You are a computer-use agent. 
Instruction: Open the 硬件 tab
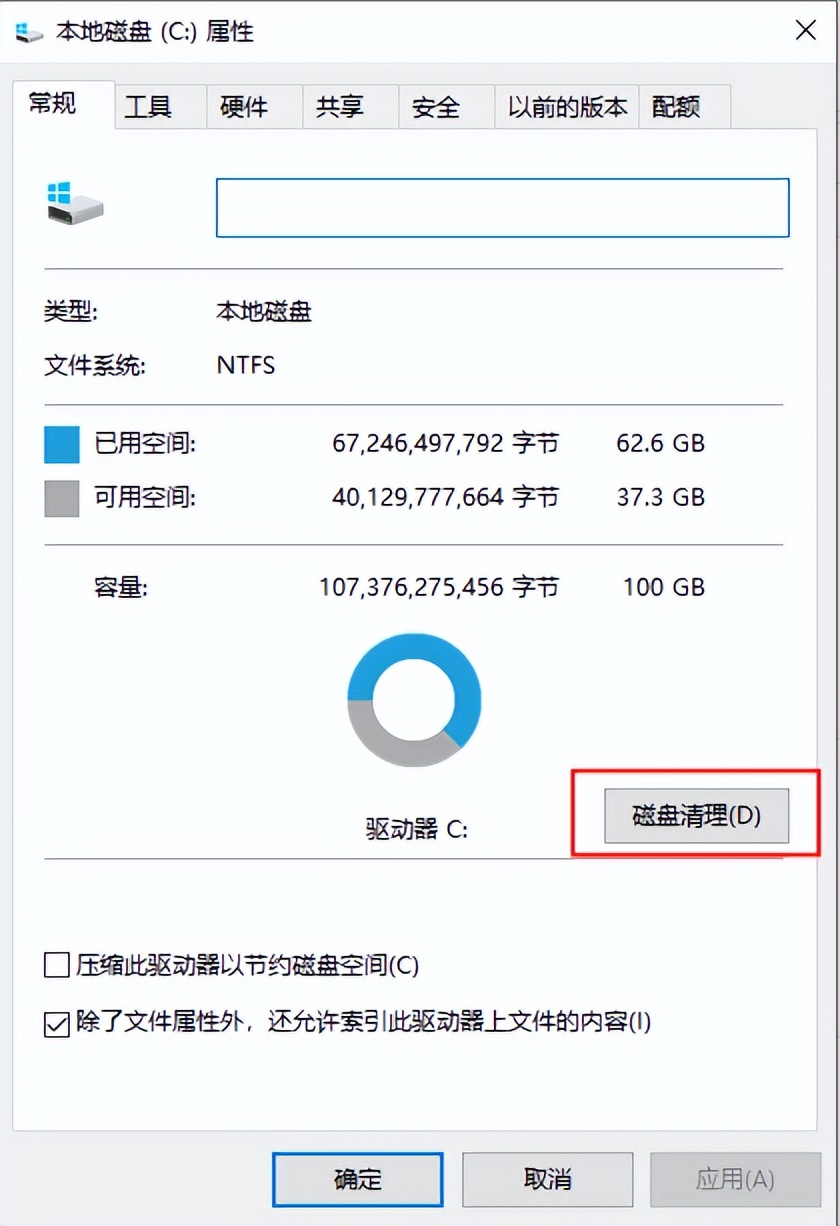tap(243, 106)
